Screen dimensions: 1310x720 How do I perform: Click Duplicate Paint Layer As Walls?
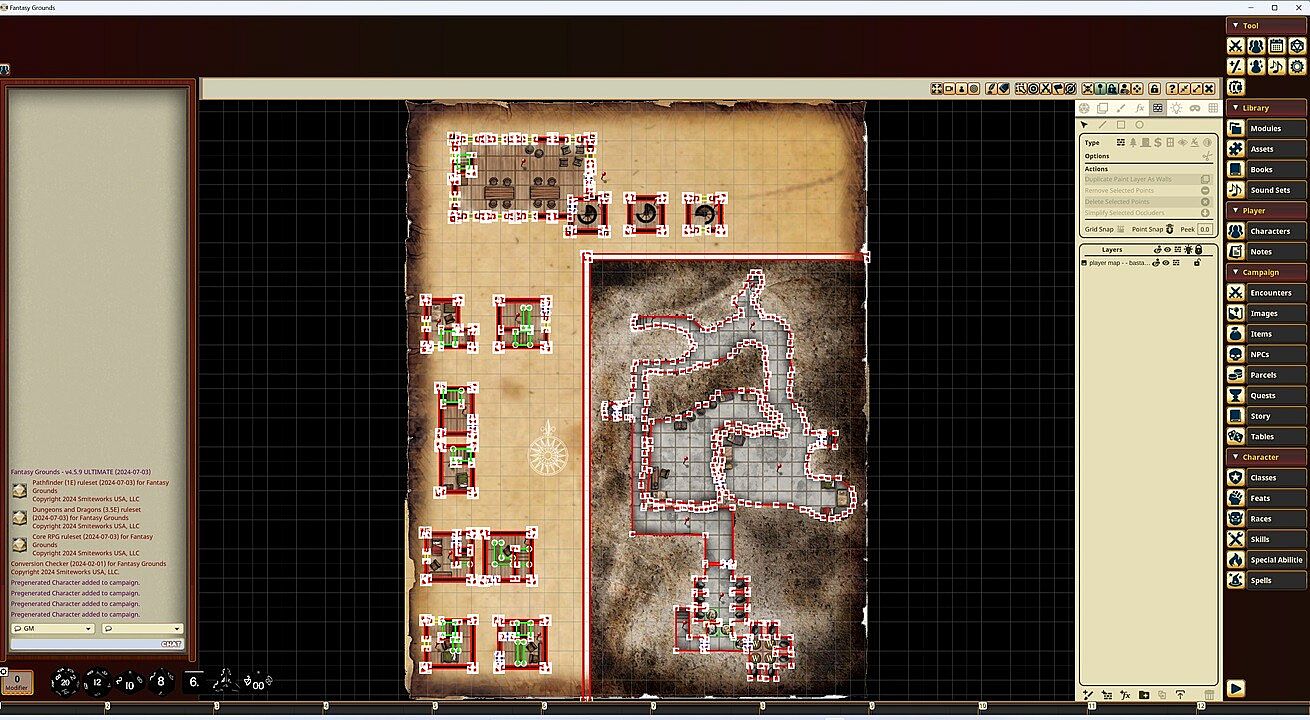1147,179
